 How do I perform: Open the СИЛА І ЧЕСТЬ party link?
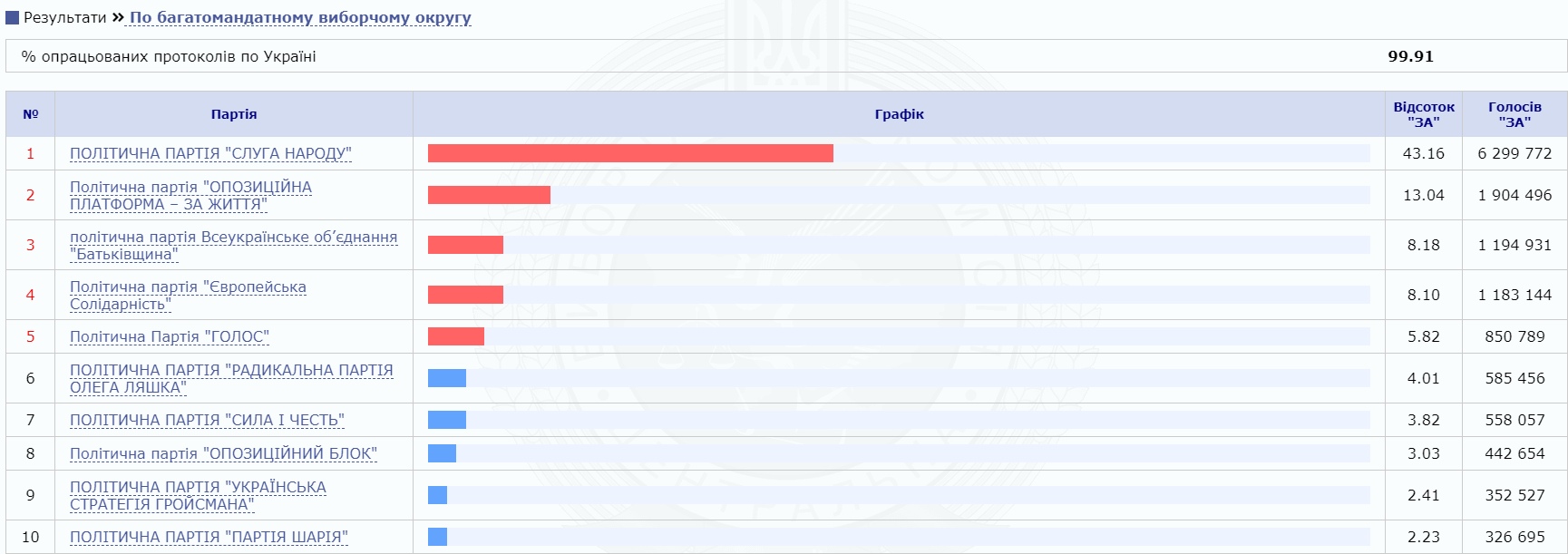(207, 420)
